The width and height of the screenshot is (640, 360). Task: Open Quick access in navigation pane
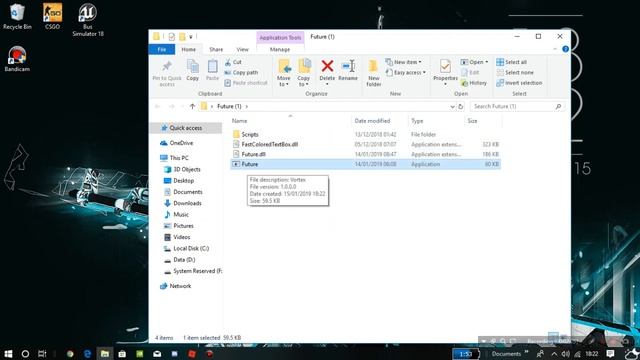[x=186, y=128]
